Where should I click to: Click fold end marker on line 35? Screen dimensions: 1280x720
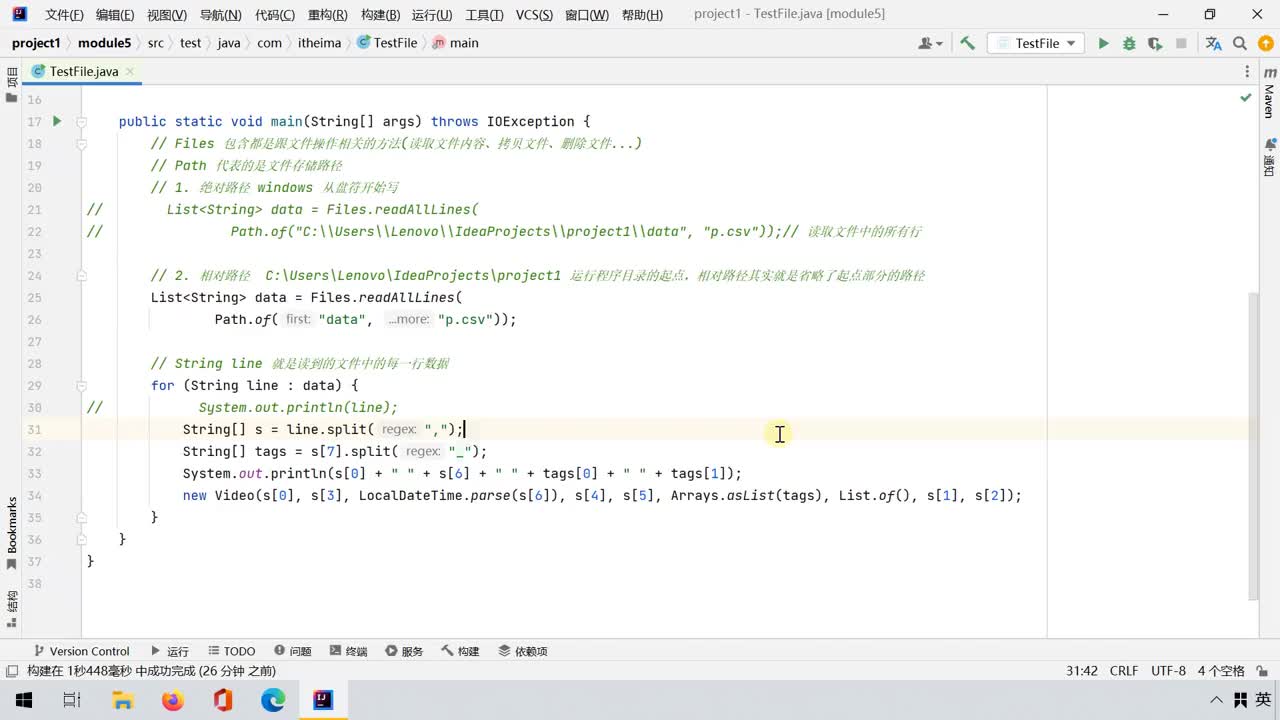(x=82, y=518)
